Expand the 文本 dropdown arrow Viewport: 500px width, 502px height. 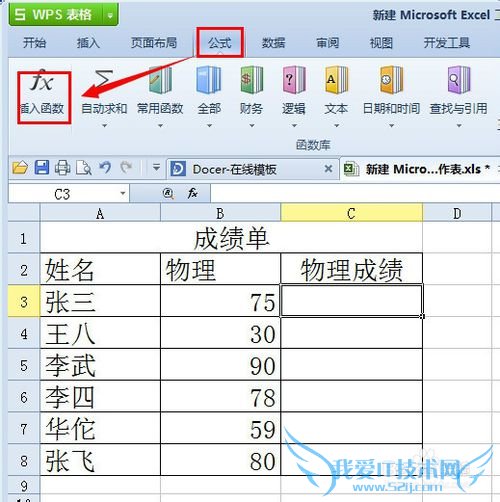(337, 126)
